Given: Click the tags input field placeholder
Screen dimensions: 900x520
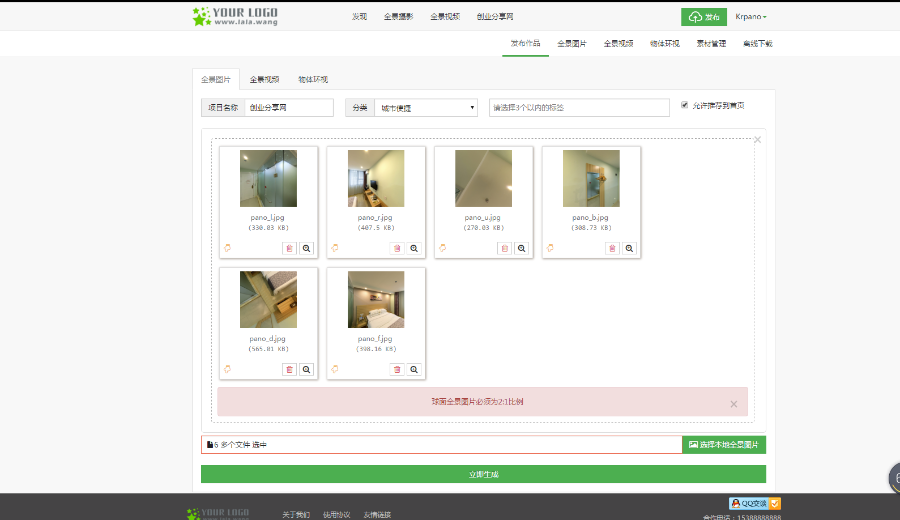Looking at the screenshot, I should 579,107.
